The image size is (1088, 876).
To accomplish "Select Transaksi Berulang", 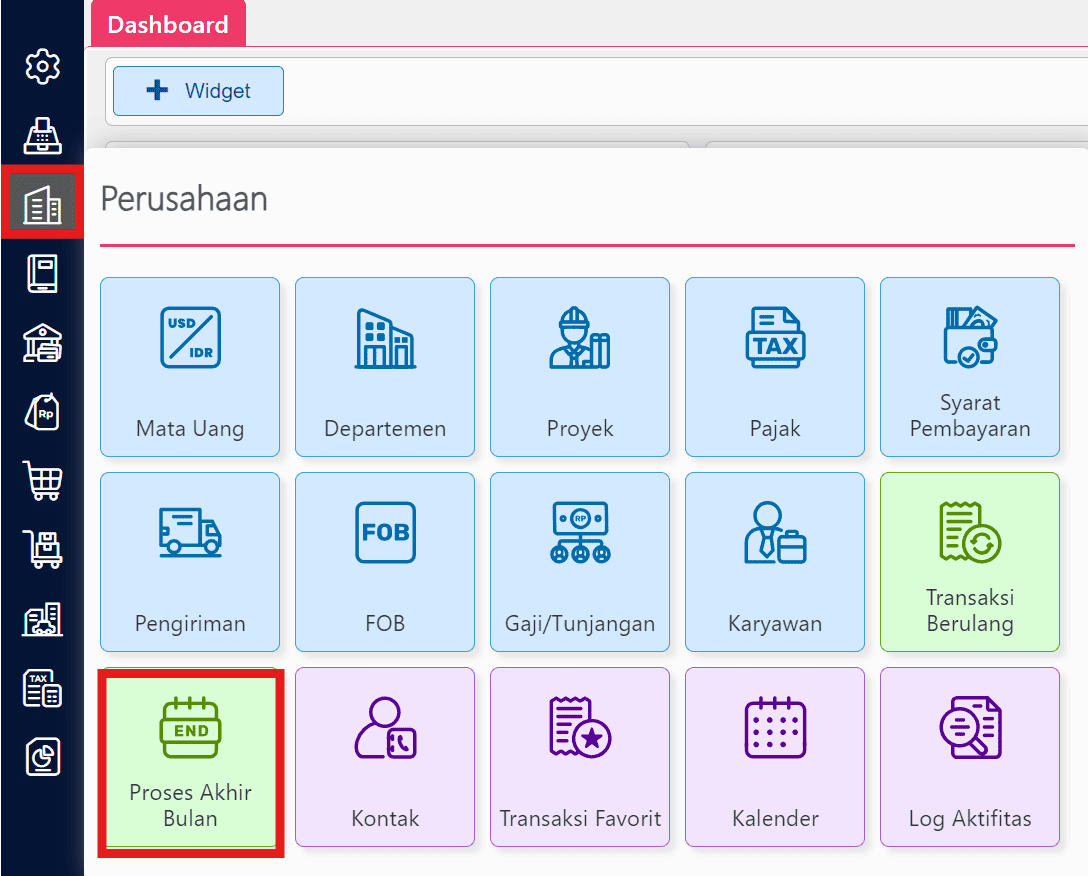I will 969,562.
